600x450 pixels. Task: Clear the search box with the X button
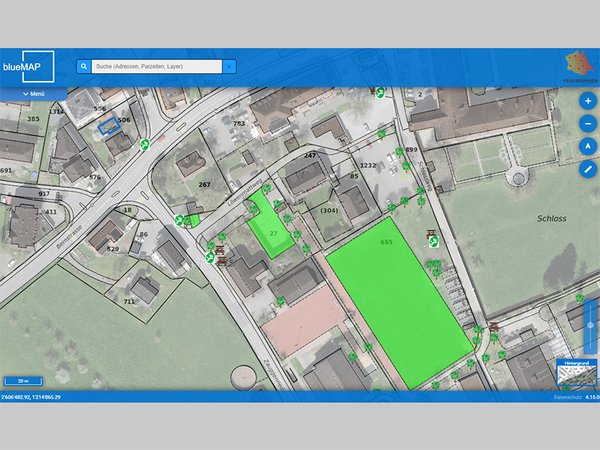click(x=229, y=67)
